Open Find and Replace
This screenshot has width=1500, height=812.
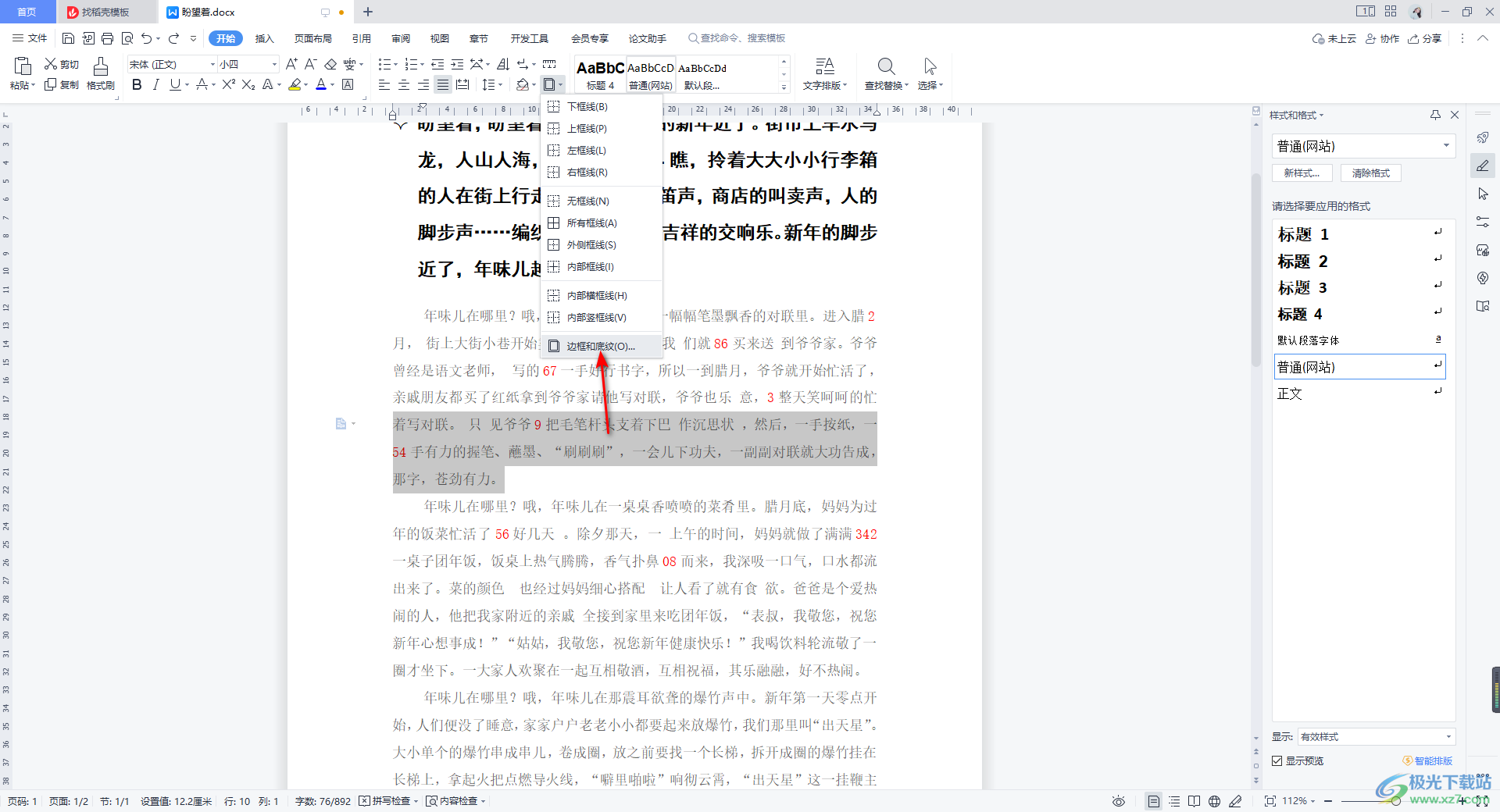(887, 73)
